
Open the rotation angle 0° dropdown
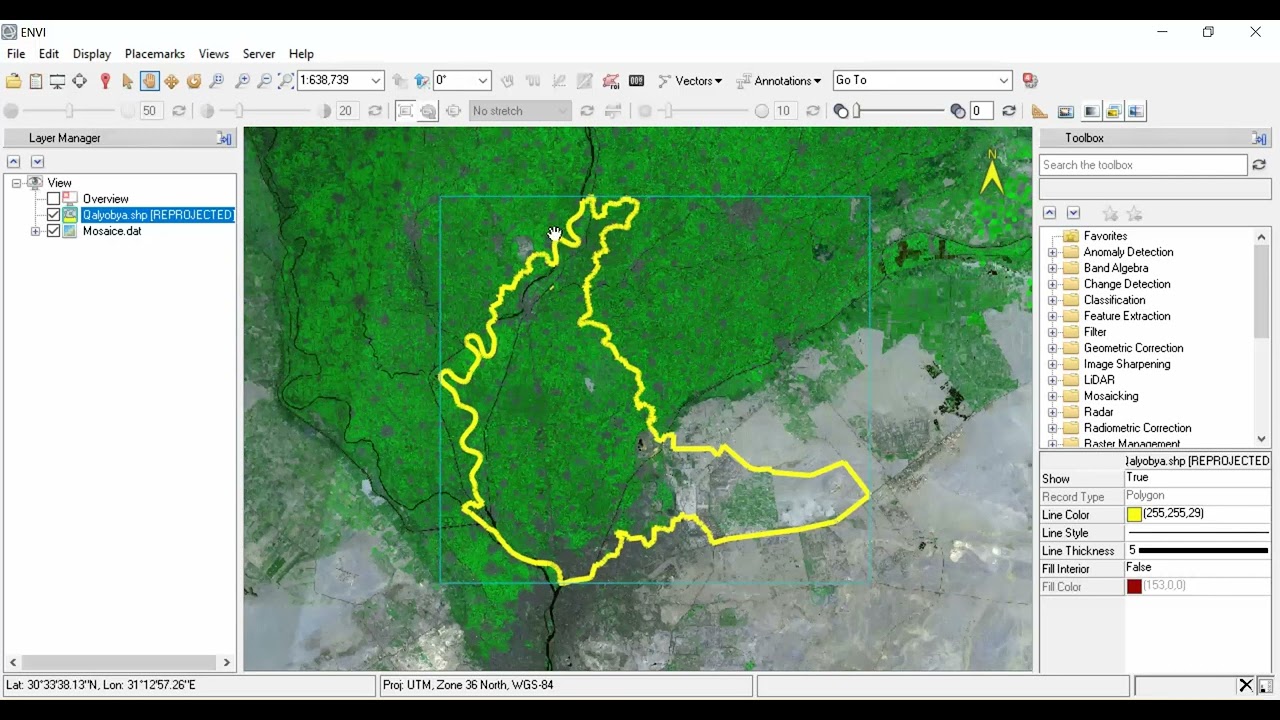[x=483, y=80]
